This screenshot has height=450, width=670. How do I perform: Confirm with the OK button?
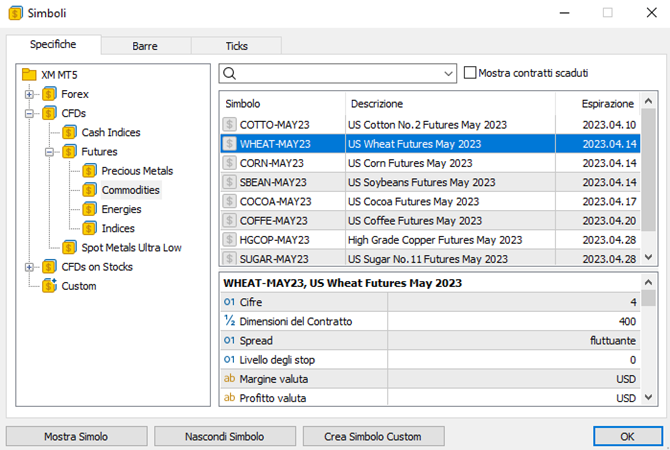click(x=628, y=436)
